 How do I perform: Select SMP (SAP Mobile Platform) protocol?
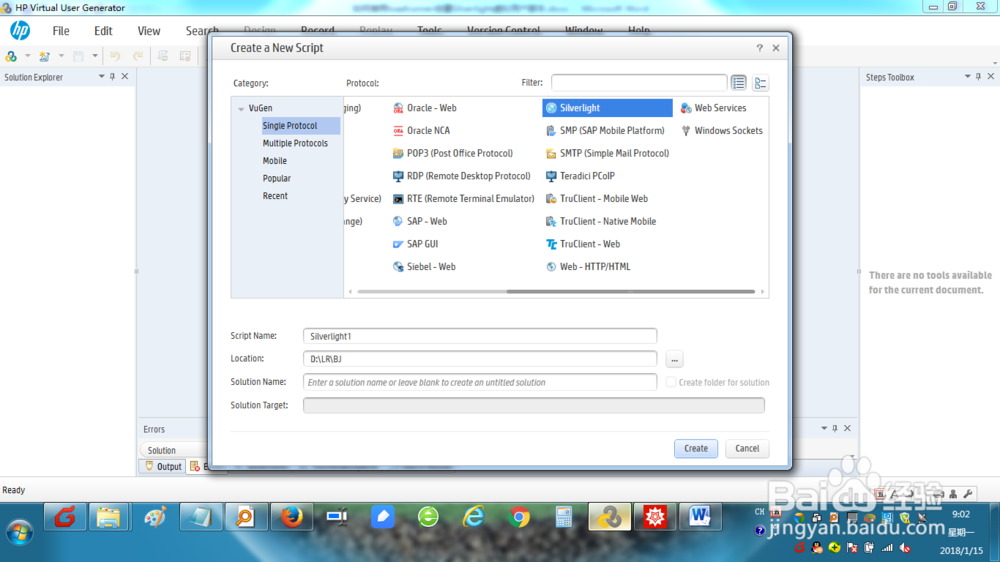[x=605, y=131]
